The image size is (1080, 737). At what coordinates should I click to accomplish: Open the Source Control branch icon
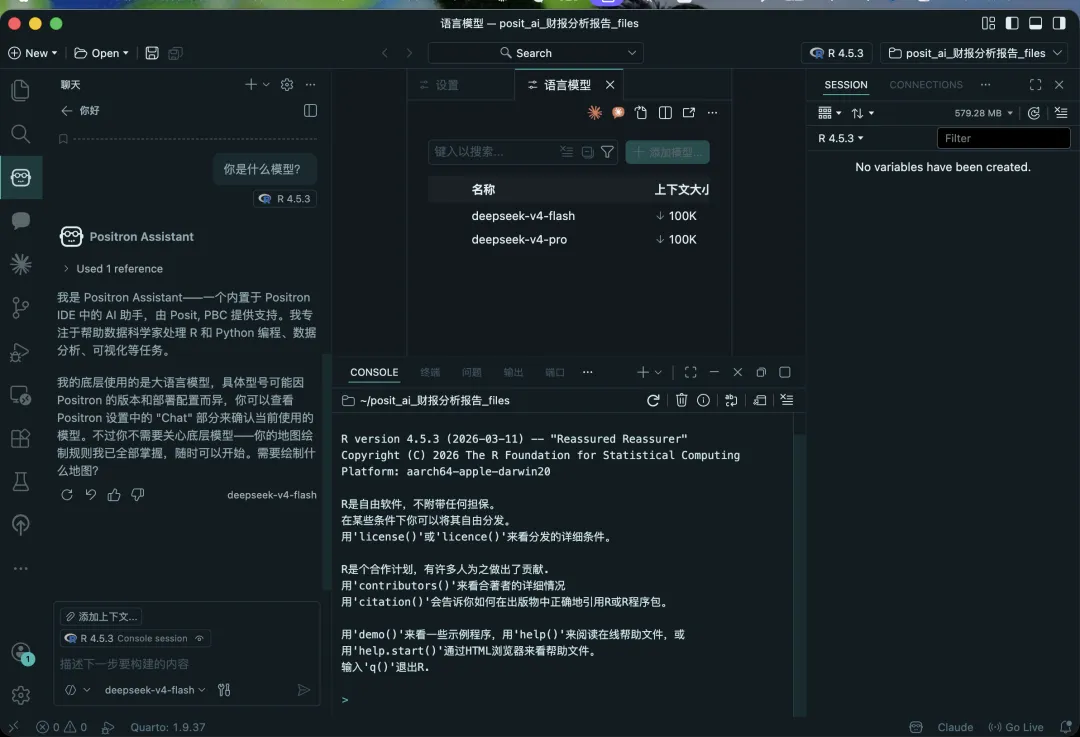(21, 308)
